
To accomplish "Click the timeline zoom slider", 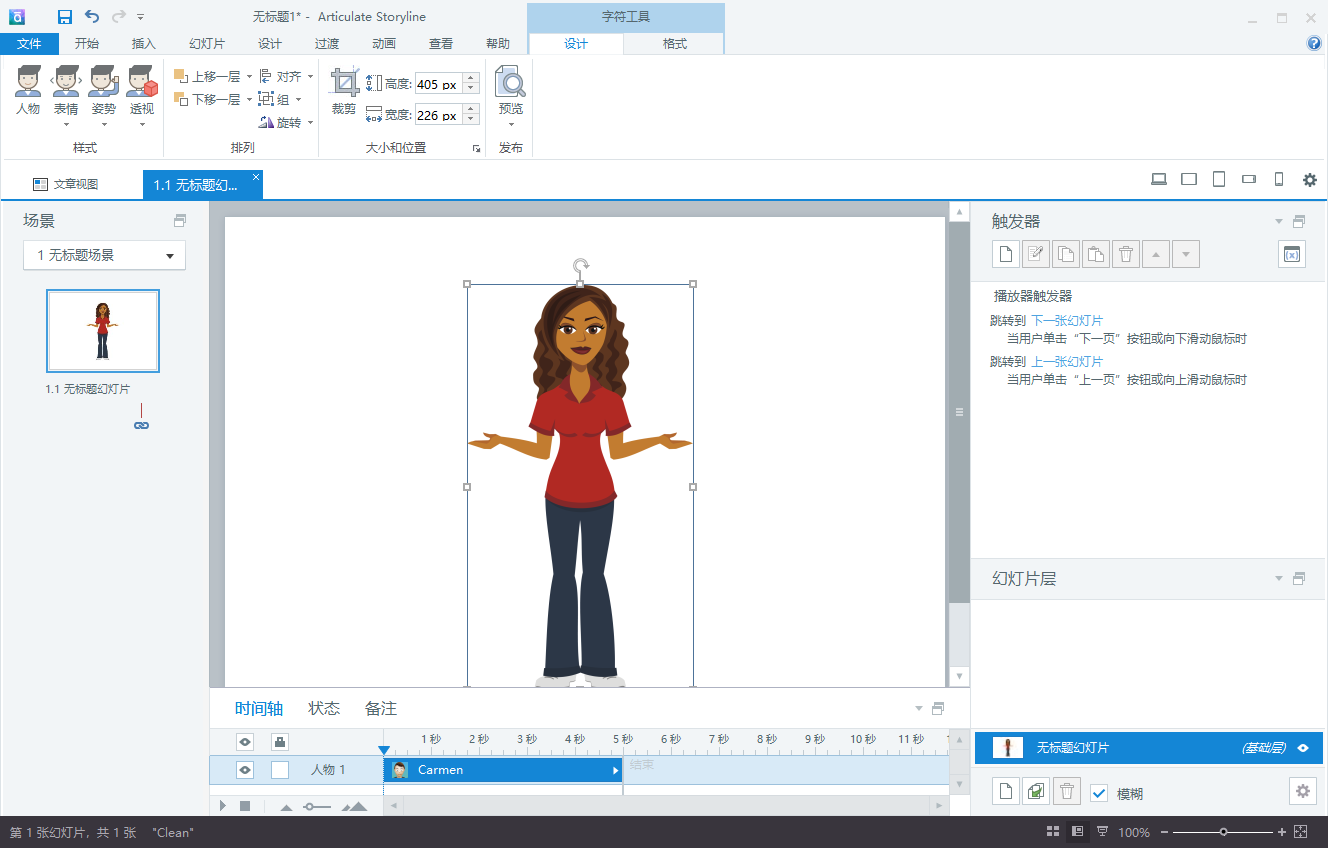I will click(317, 806).
